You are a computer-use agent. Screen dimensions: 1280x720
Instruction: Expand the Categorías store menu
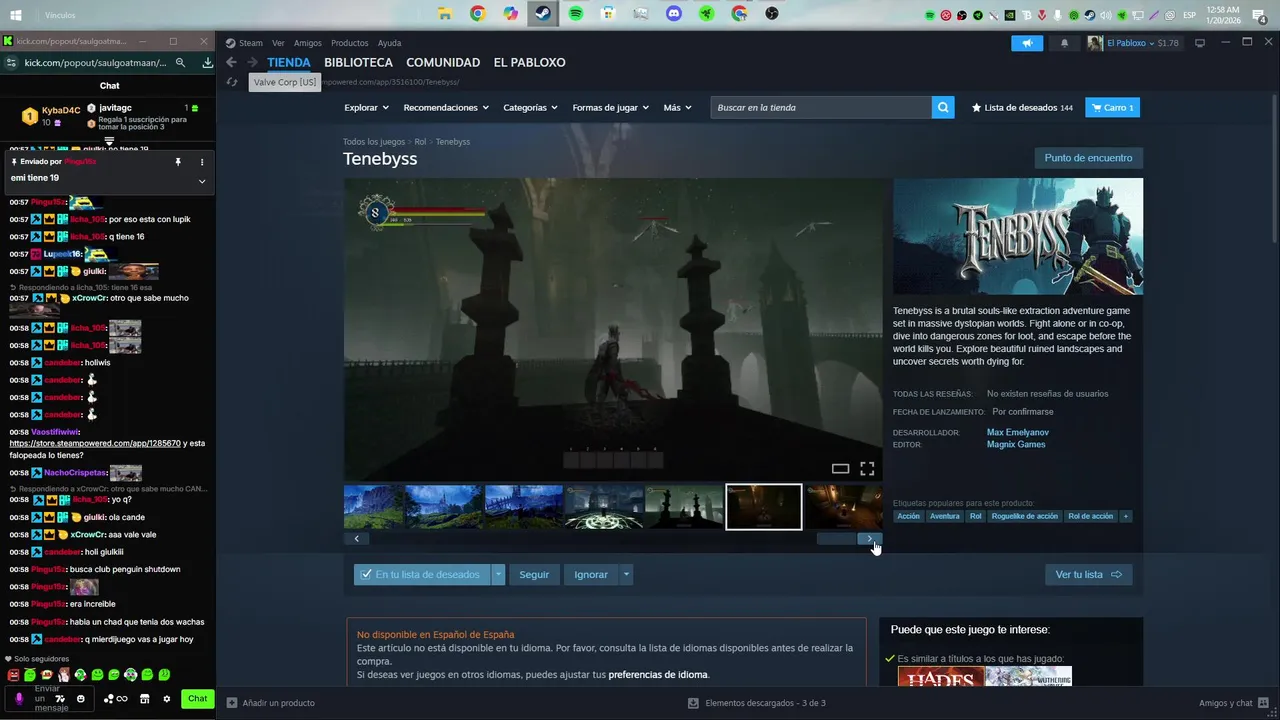point(530,107)
